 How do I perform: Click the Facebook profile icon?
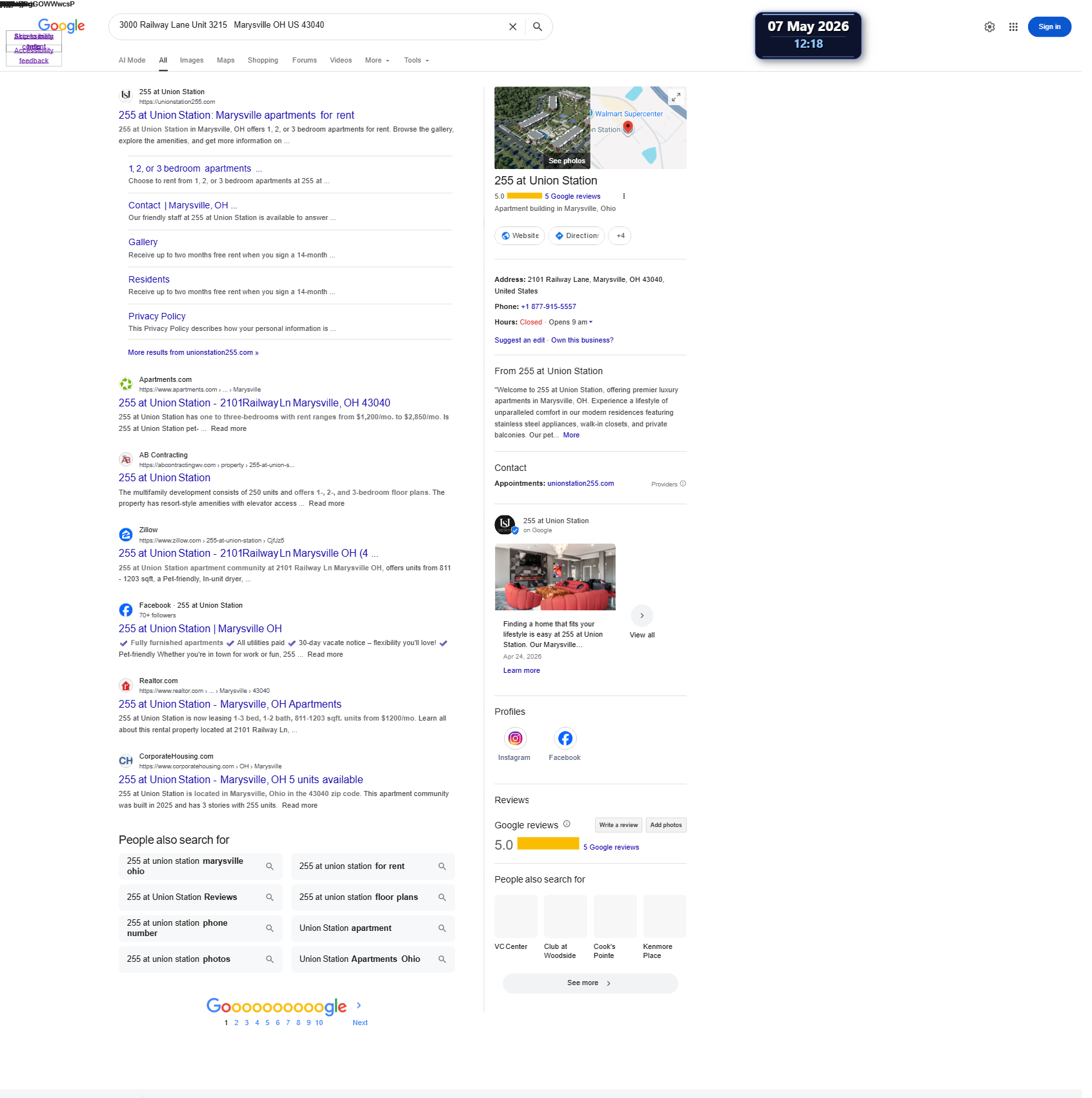(565, 738)
